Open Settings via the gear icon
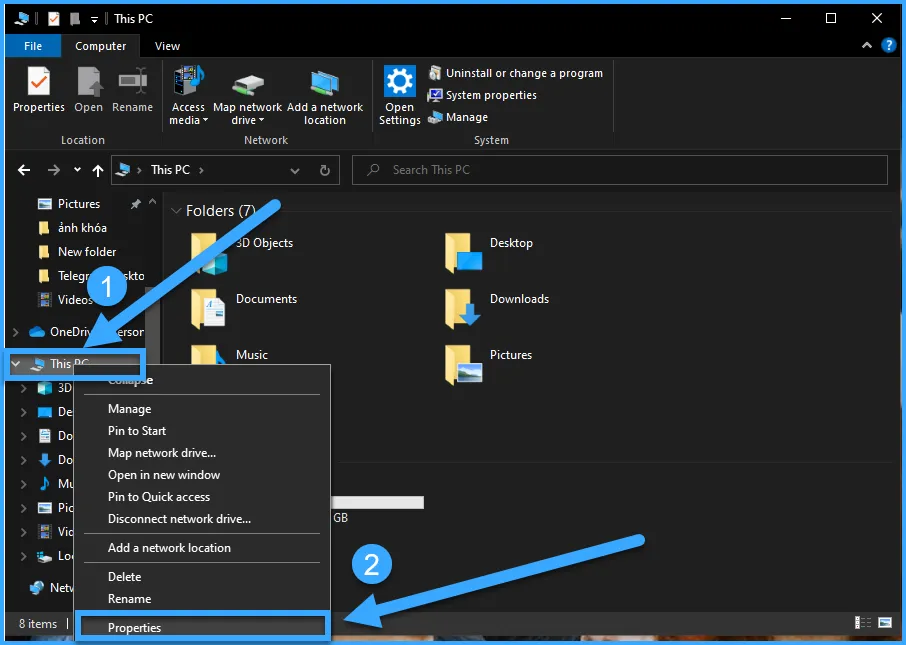906x645 pixels. coord(399,83)
